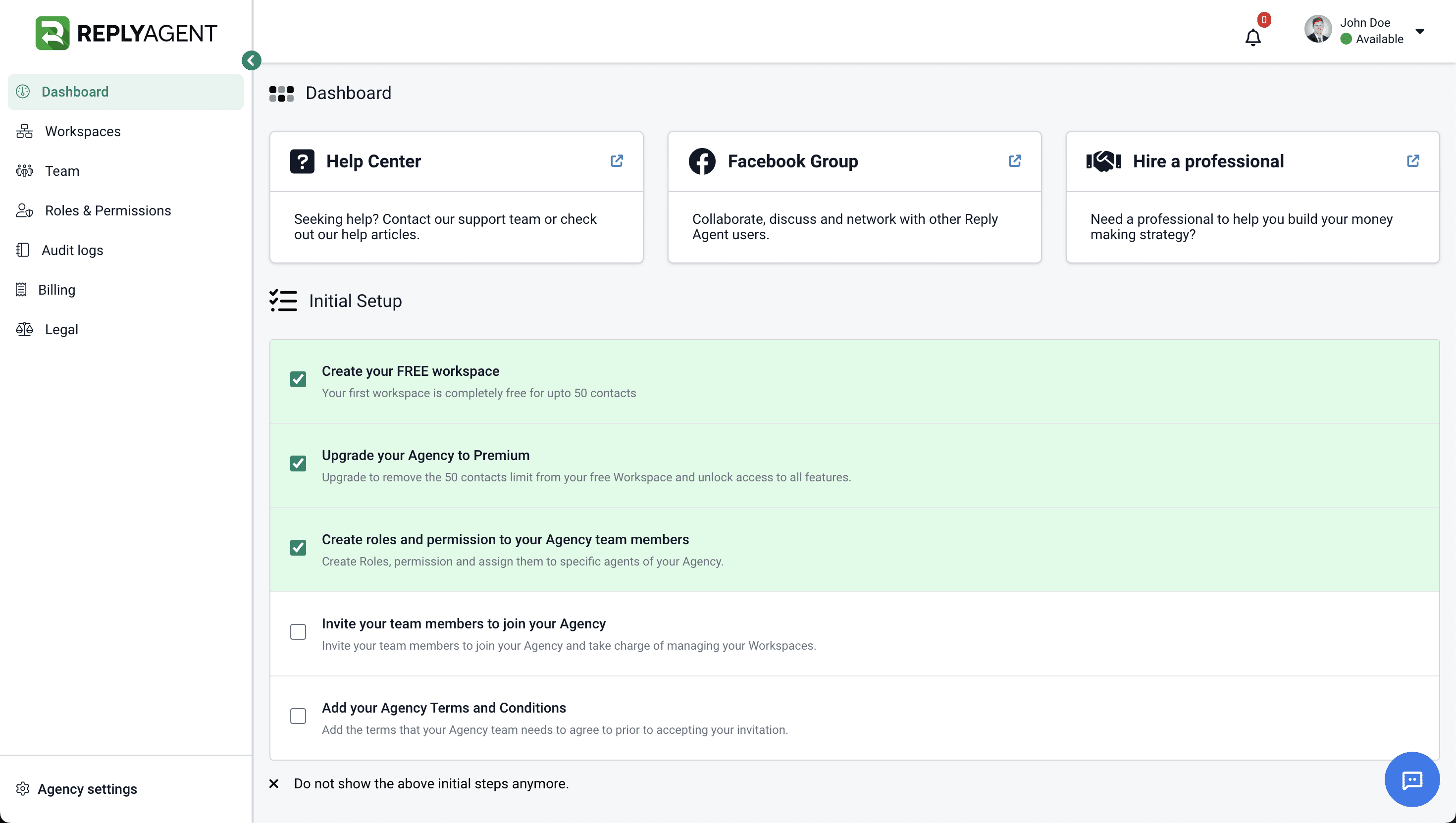This screenshot has width=1456, height=823.
Task: Open Facebook Group external link icon
Action: 1015,161
